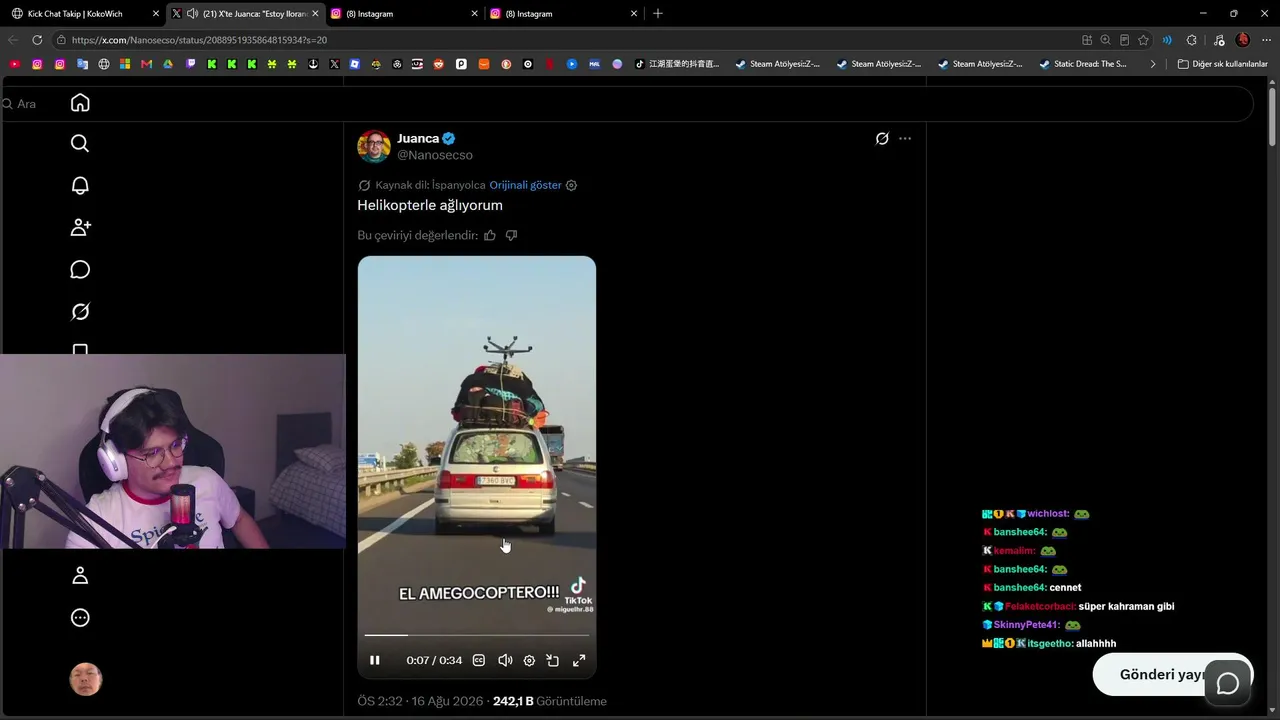The height and width of the screenshot is (720, 1280).
Task: Mute the video player volume
Action: click(505, 660)
